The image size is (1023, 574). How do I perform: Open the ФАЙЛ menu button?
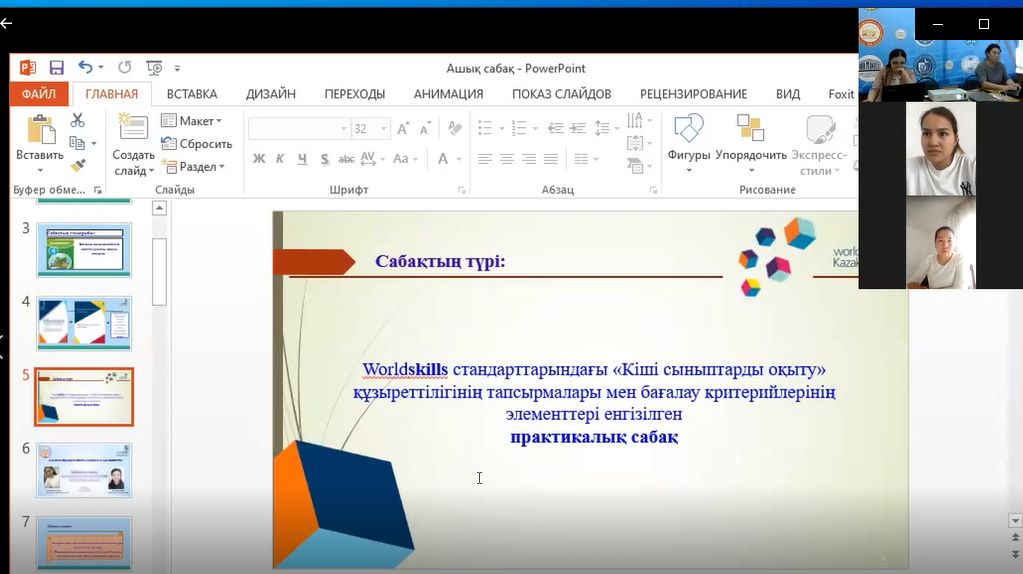click(38, 94)
